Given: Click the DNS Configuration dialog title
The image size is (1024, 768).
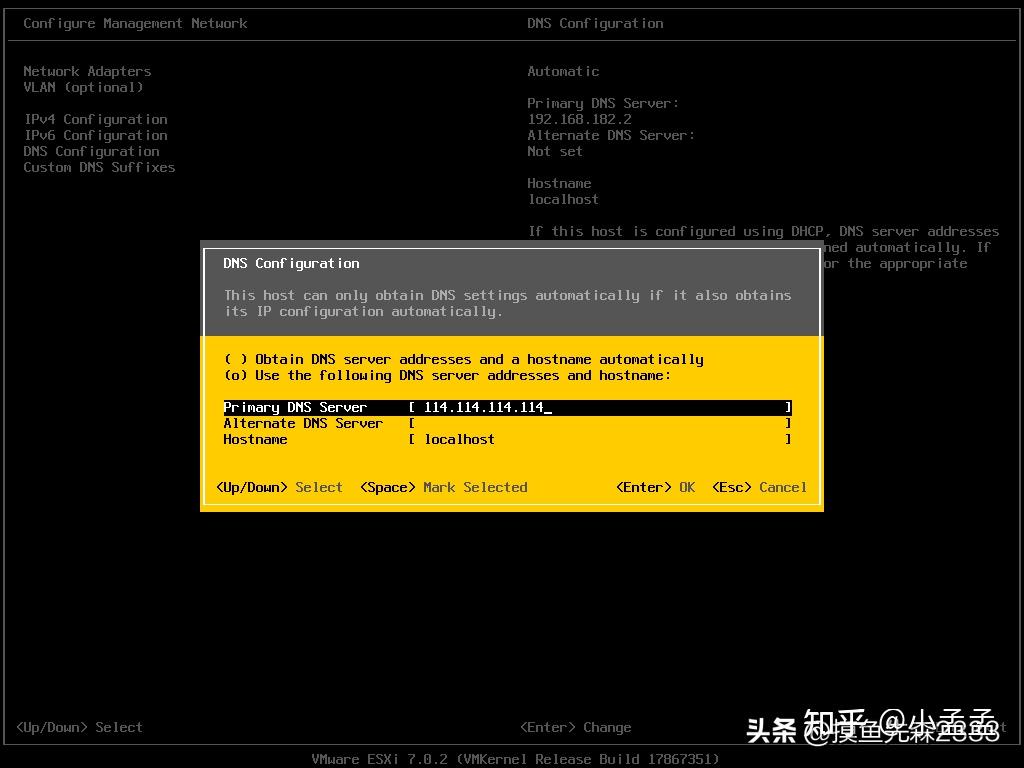Looking at the screenshot, I should pos(291,263).
